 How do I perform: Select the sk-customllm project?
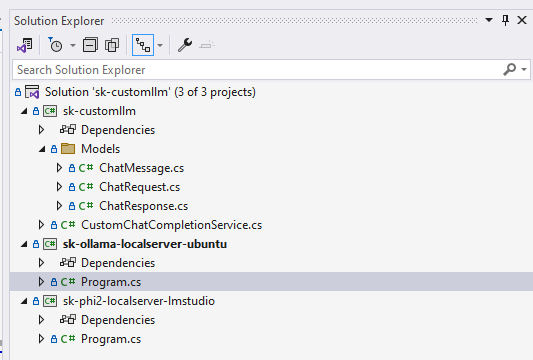coord(99,111)
